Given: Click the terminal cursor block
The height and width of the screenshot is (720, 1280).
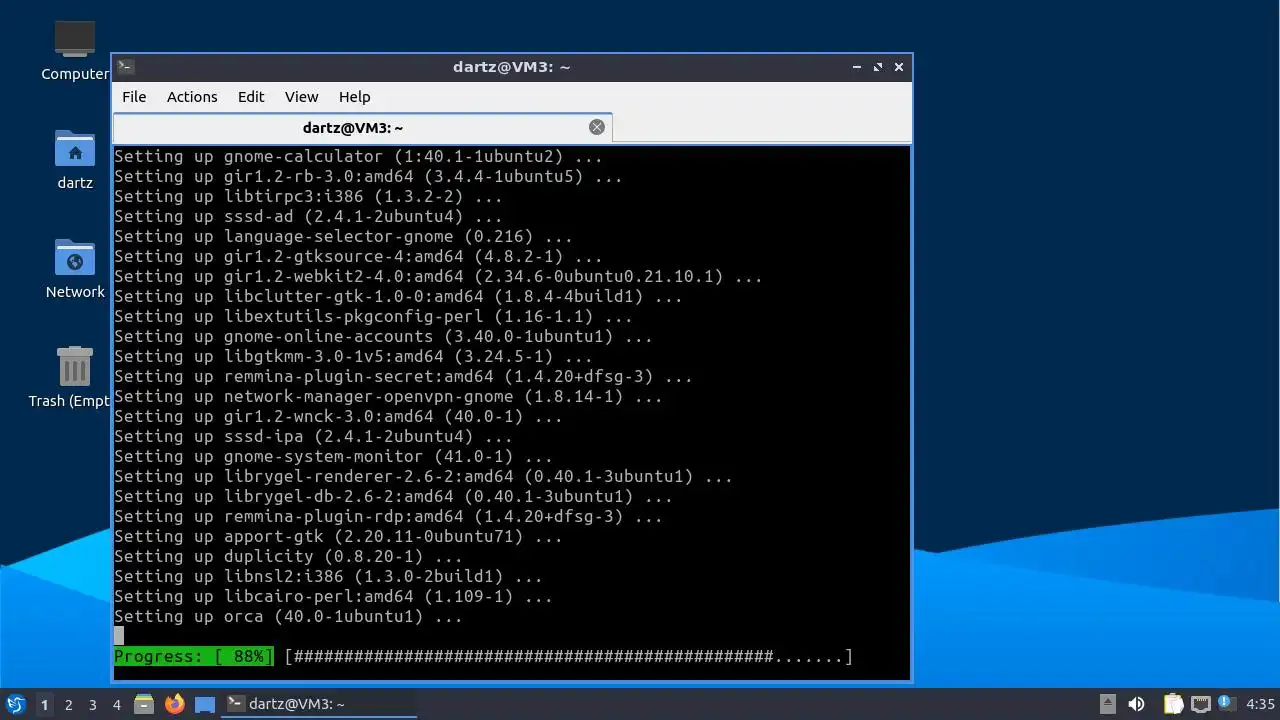Looking at the screenshot, I should (119, 635).
